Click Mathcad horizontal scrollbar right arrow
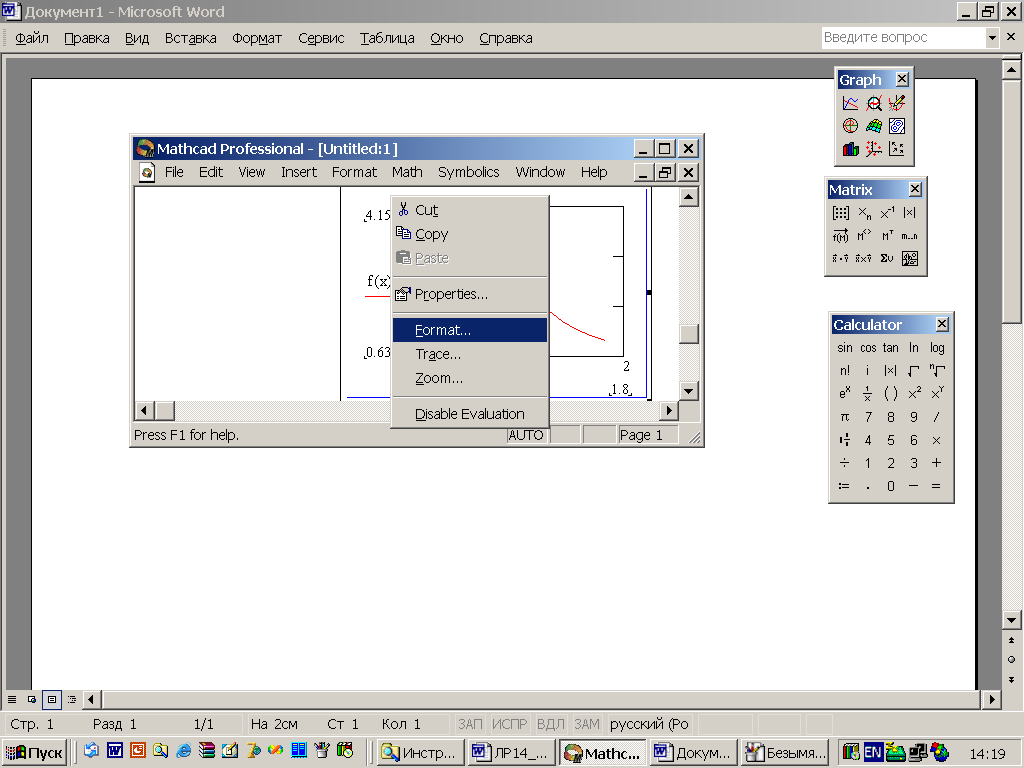 pyautogui.click(x=668, y=411)
